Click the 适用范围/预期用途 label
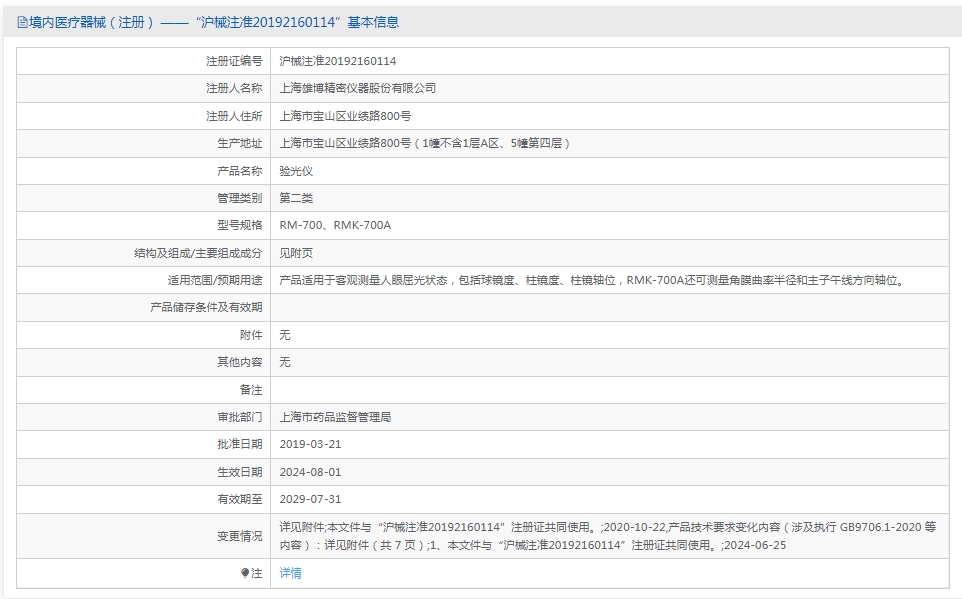This screenshot has width=962, height=599. (x=215, y=280)
